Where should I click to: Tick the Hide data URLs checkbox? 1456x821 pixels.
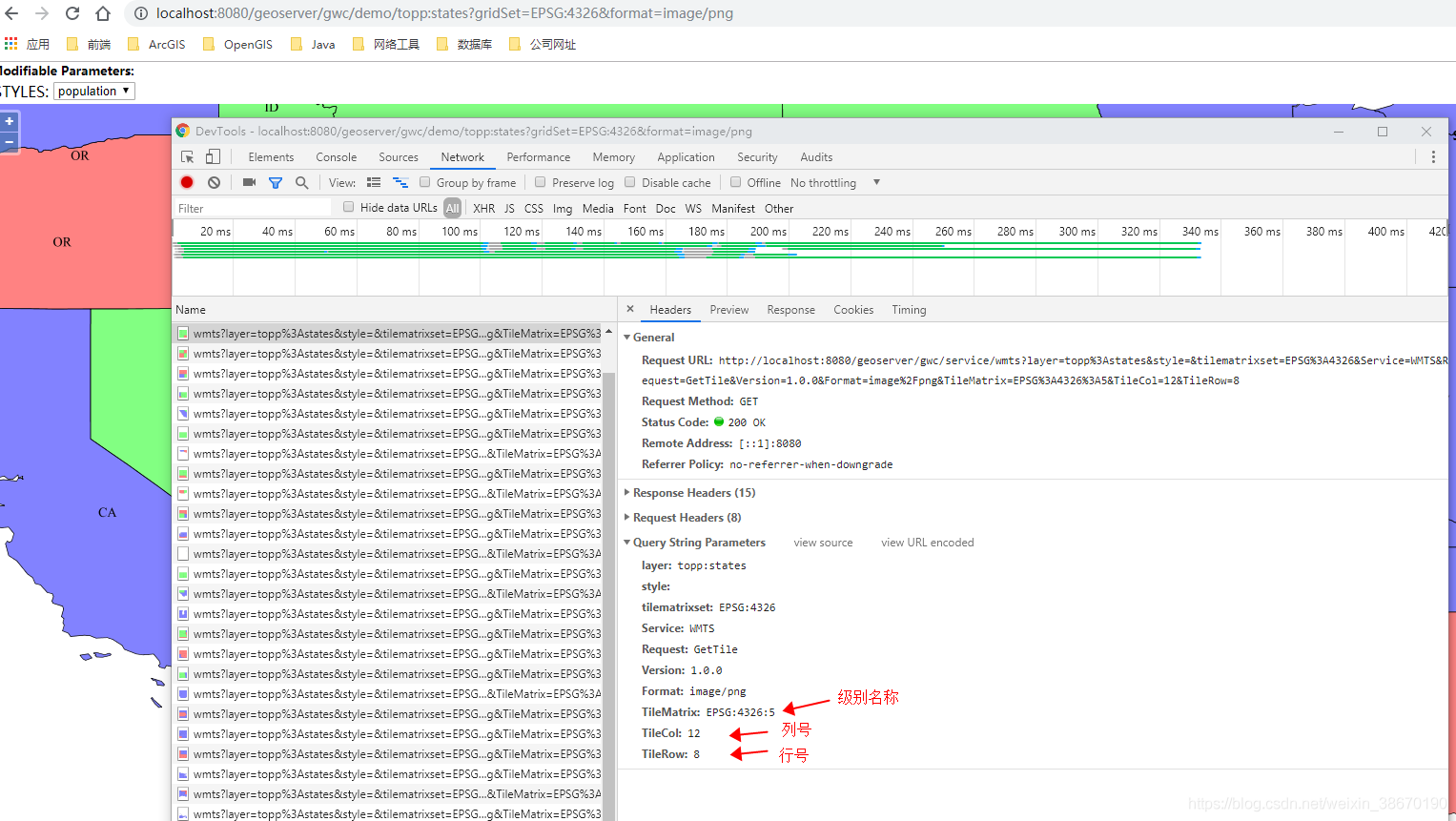[349, 207]
